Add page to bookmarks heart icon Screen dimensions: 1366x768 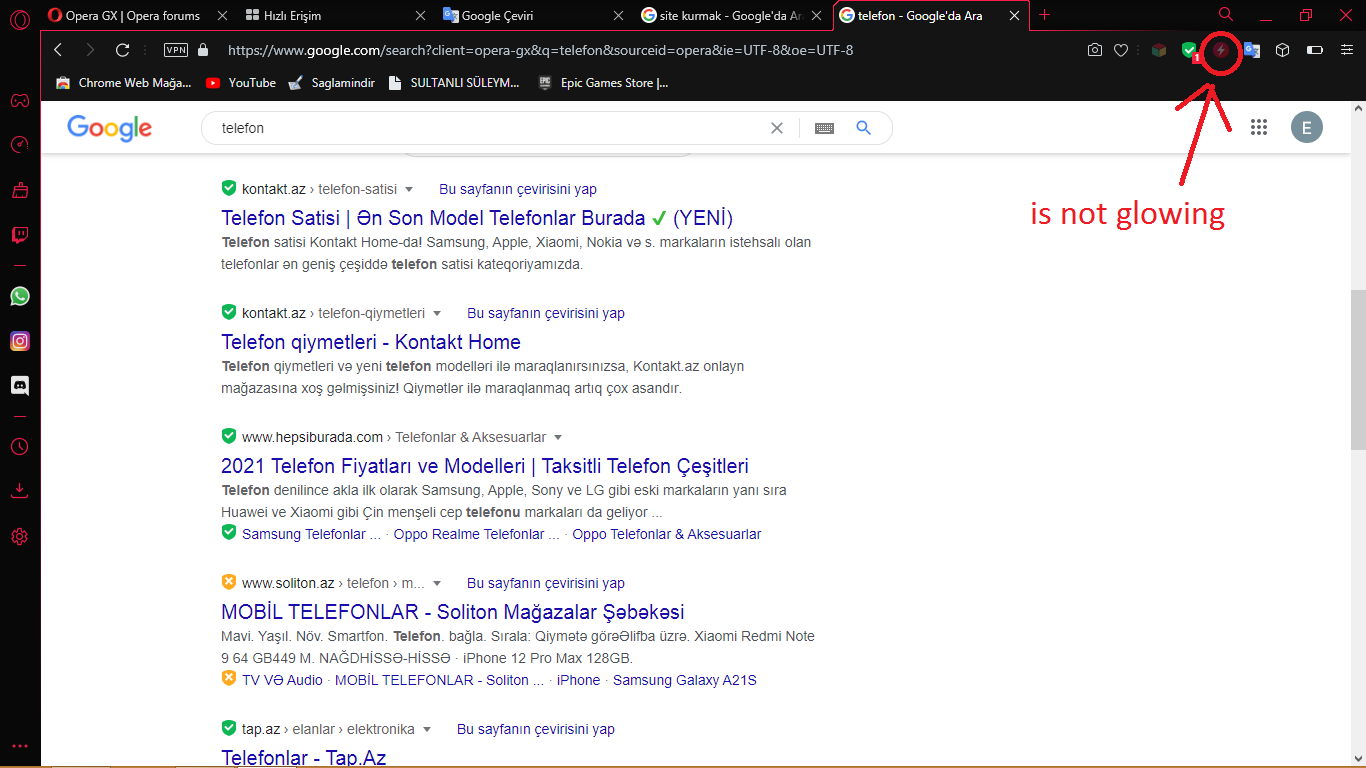(1121, 50)
